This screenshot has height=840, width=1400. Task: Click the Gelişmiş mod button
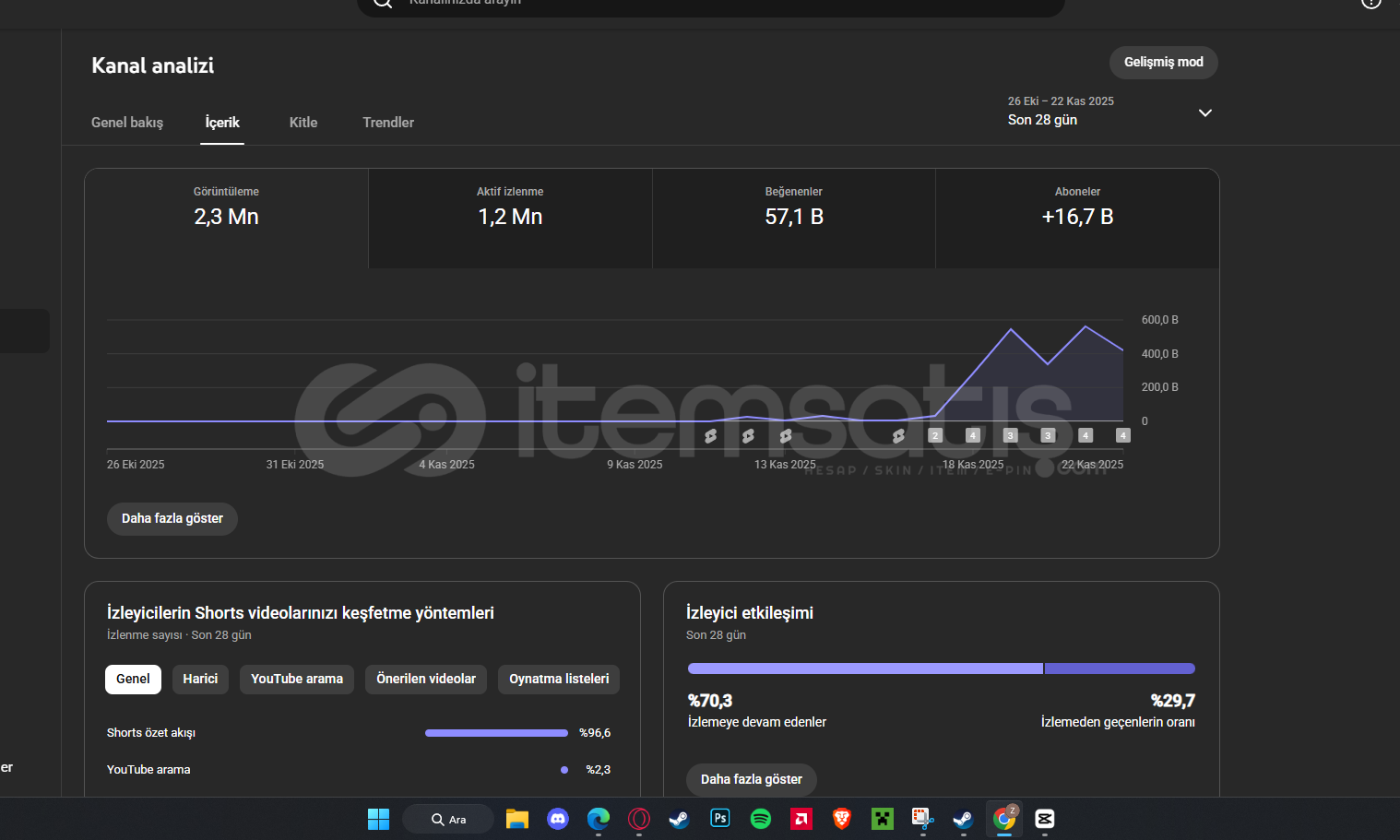1163,63
